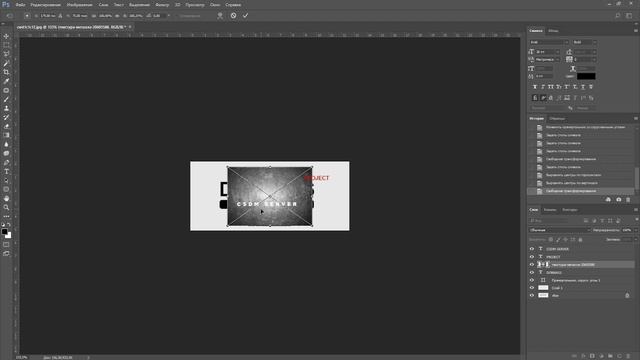Hide the CSDM SERVER text layer
640x360 pixels.
click(x=532, y=249)
